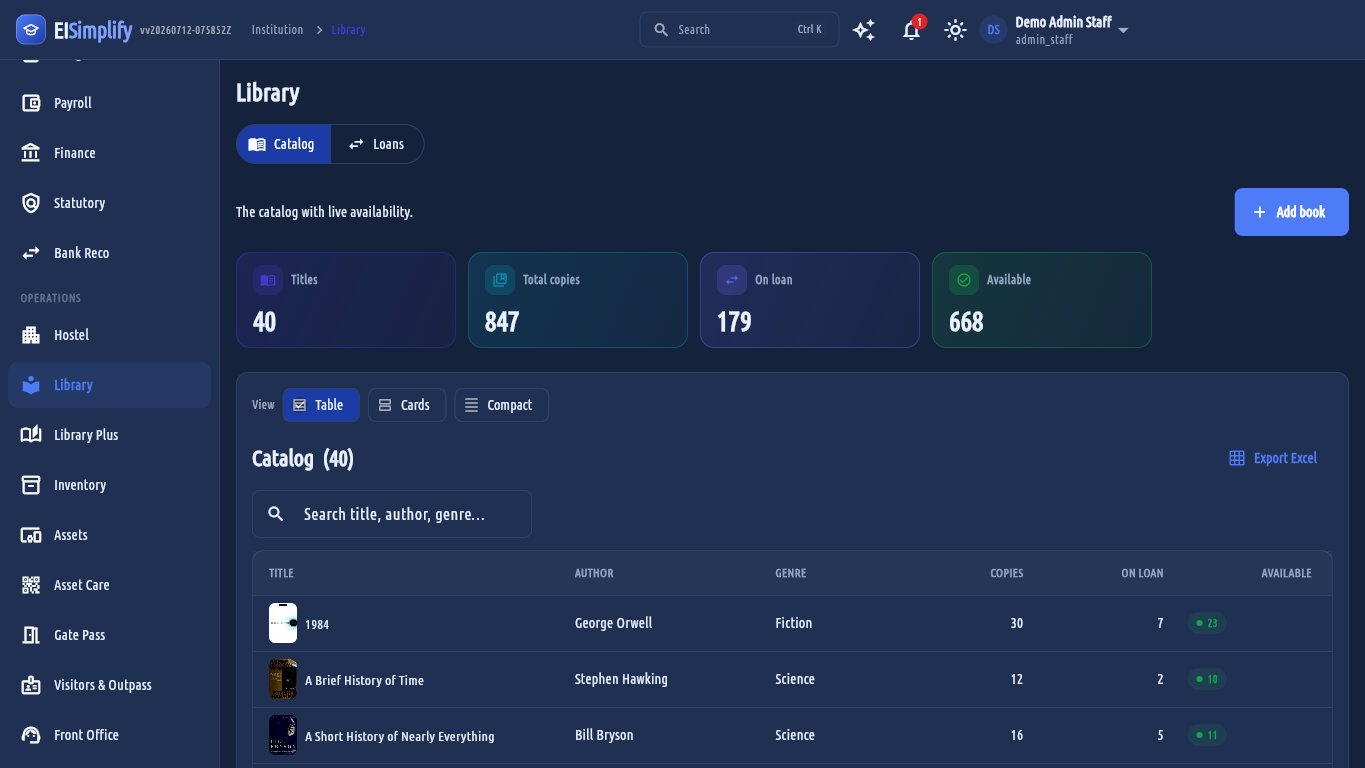
Task: Sort by the ON LOAN column header
Action: coord(1142,573)
